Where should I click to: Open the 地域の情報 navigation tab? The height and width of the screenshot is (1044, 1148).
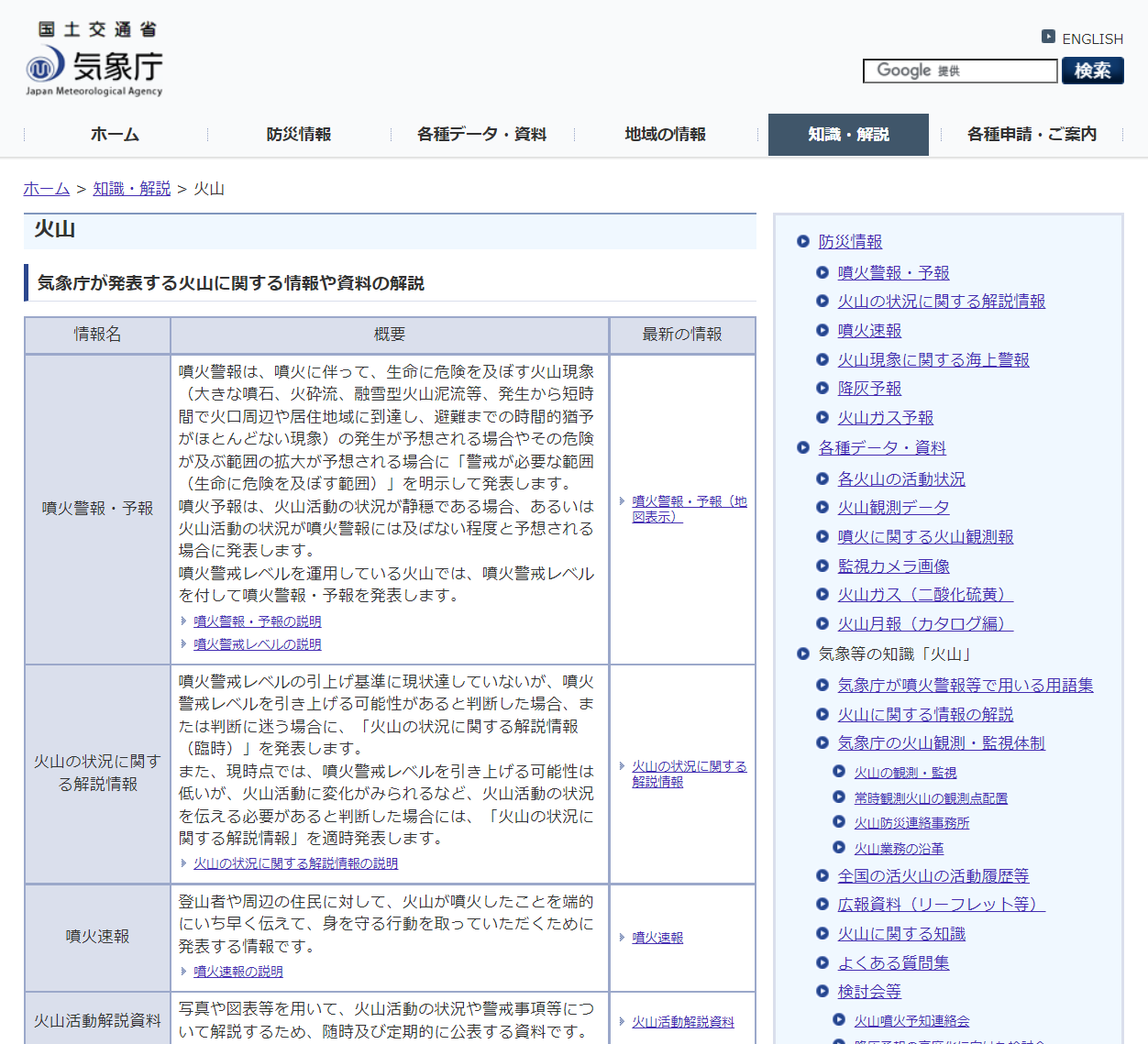pos(666,135)
